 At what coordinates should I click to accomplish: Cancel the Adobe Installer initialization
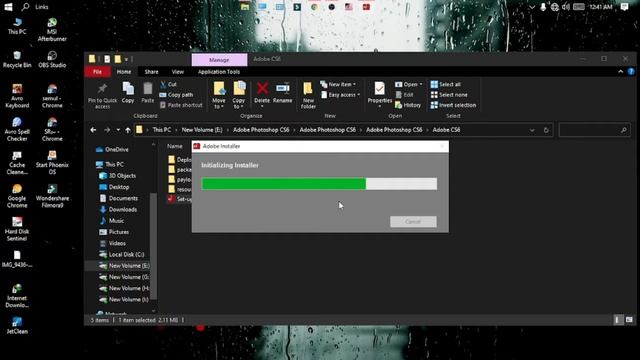[413, 222]
